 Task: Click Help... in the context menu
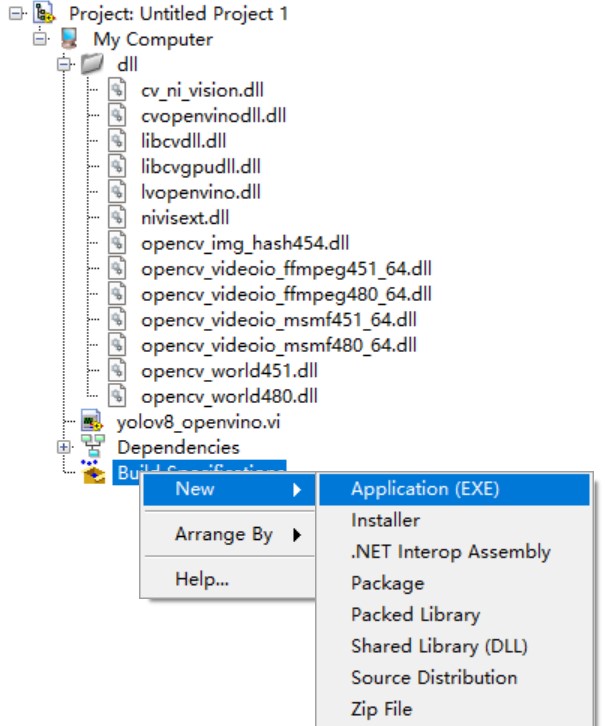click(201, 579)
